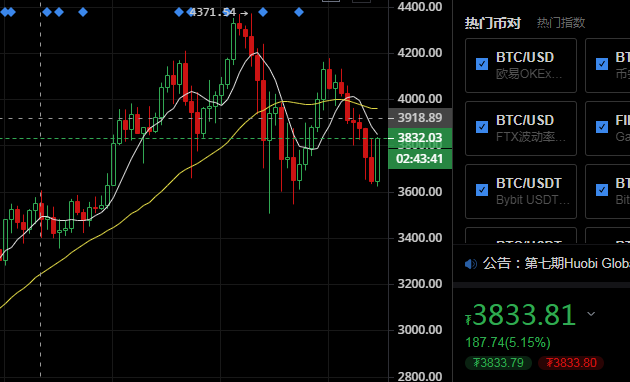The image size is (630, 382).
Task: Open the BTC/USD 欧易OKEx pair card
Action: click(521, 65)
